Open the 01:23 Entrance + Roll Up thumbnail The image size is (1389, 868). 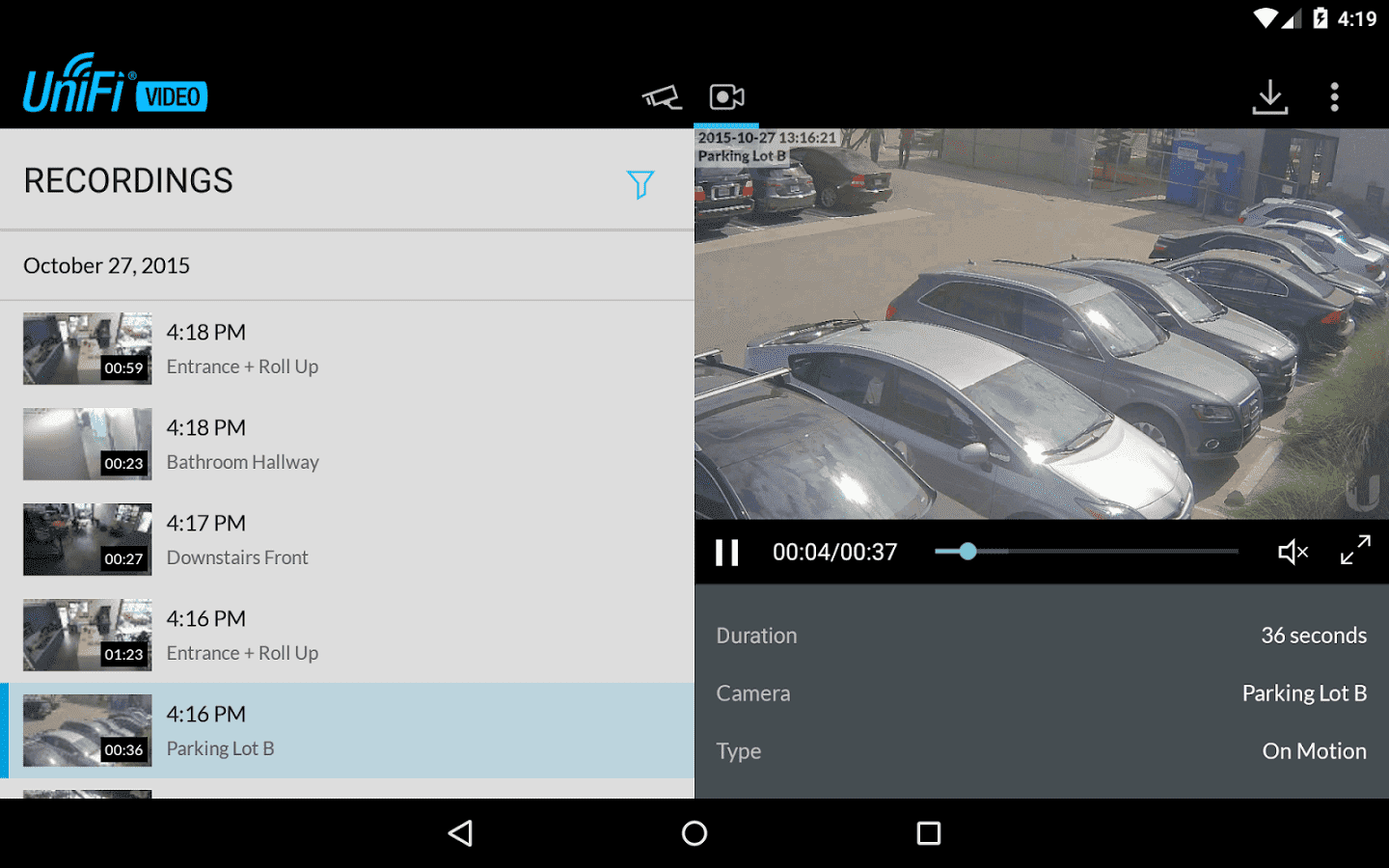(88, 635)
